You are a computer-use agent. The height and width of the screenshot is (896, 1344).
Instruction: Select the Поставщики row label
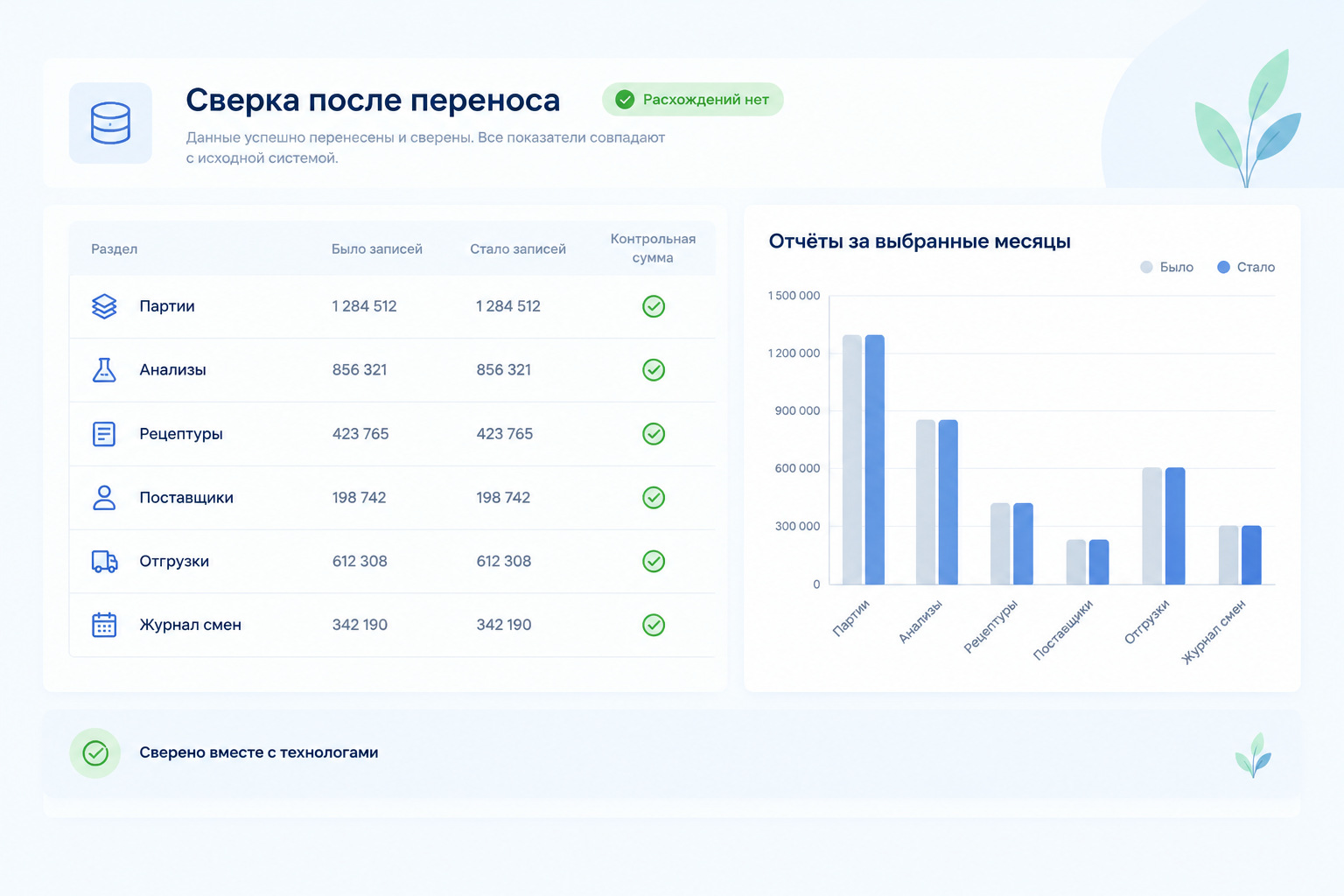click(x=186, y=498)
